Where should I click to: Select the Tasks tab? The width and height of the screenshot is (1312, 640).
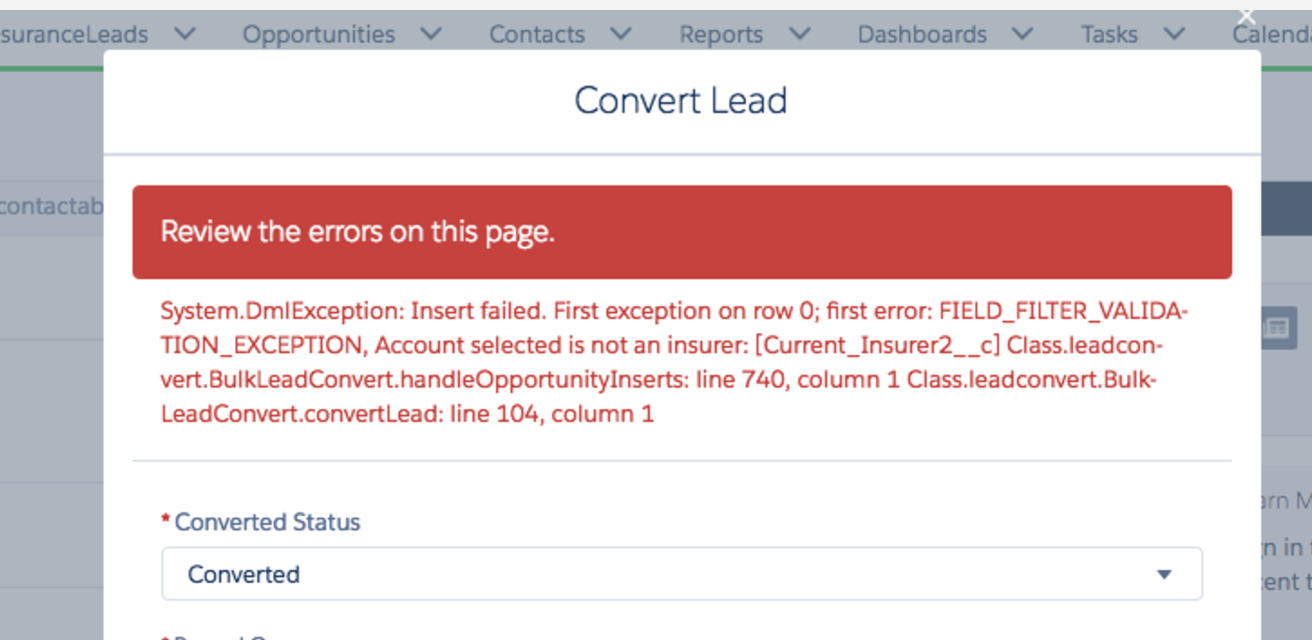[x=1109, y=34]
